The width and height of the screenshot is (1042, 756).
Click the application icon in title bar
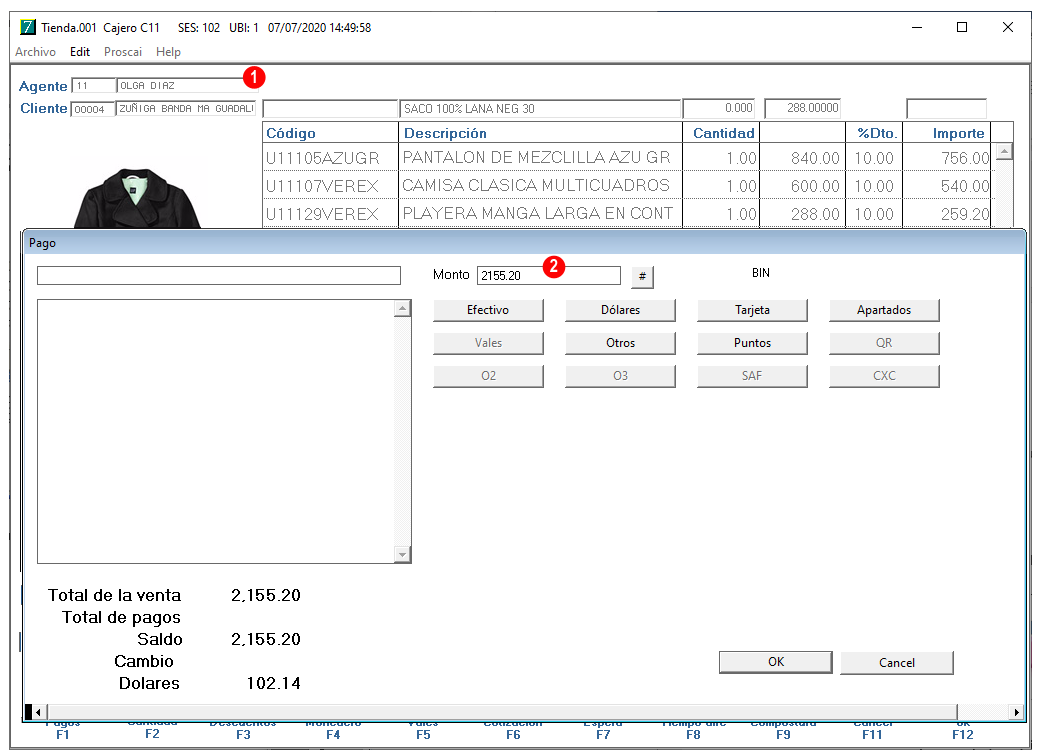28,27
